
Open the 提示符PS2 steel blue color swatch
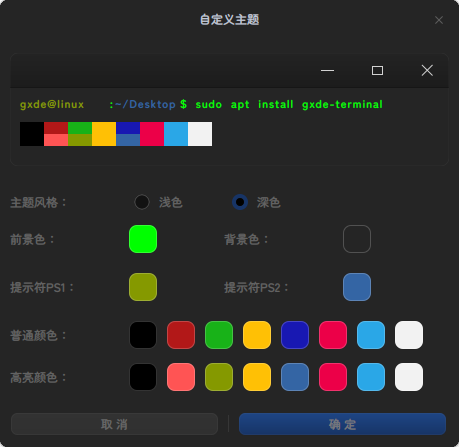click(357, 287)
